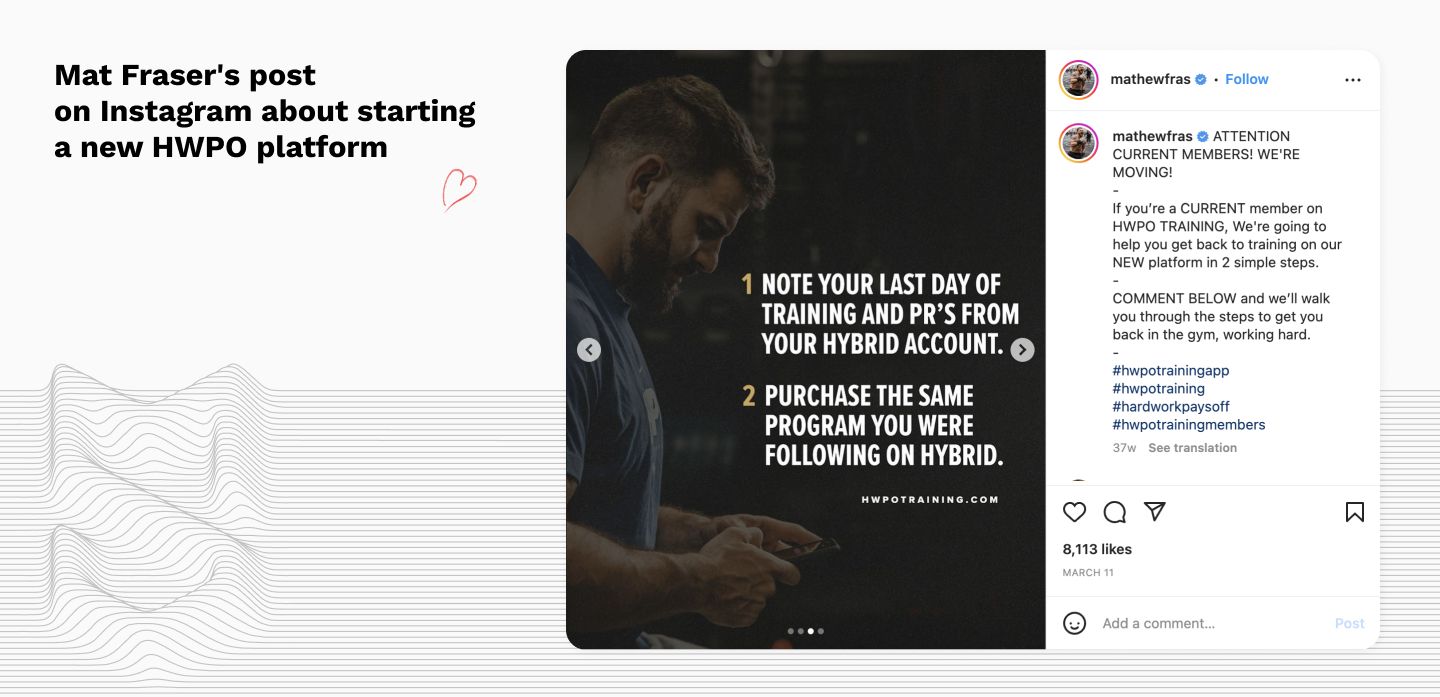Open mathewfras username in post header
The image size is (1440, 697).
coord(1151,79)
